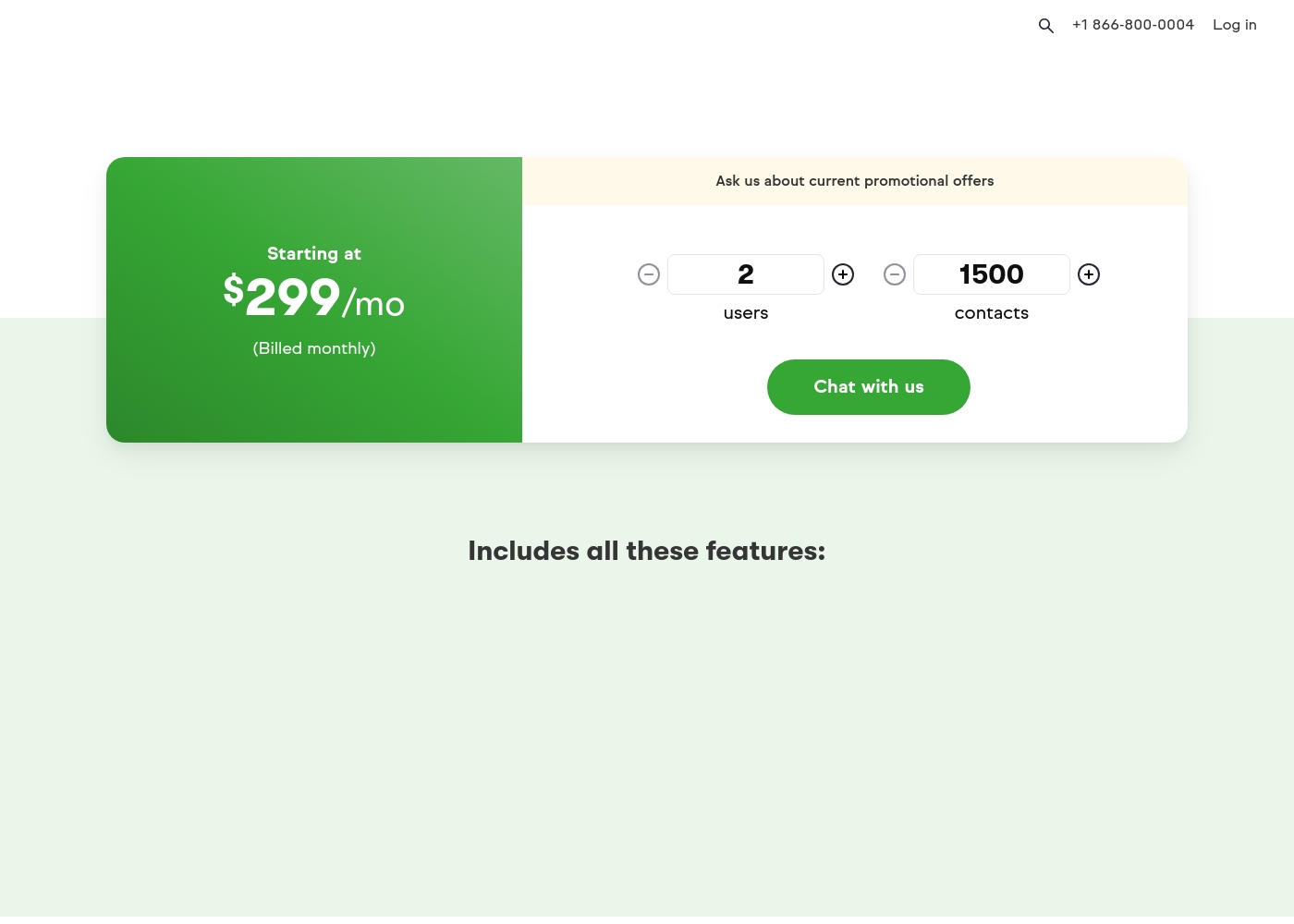Increase the number of users

(x=843, y=274)
